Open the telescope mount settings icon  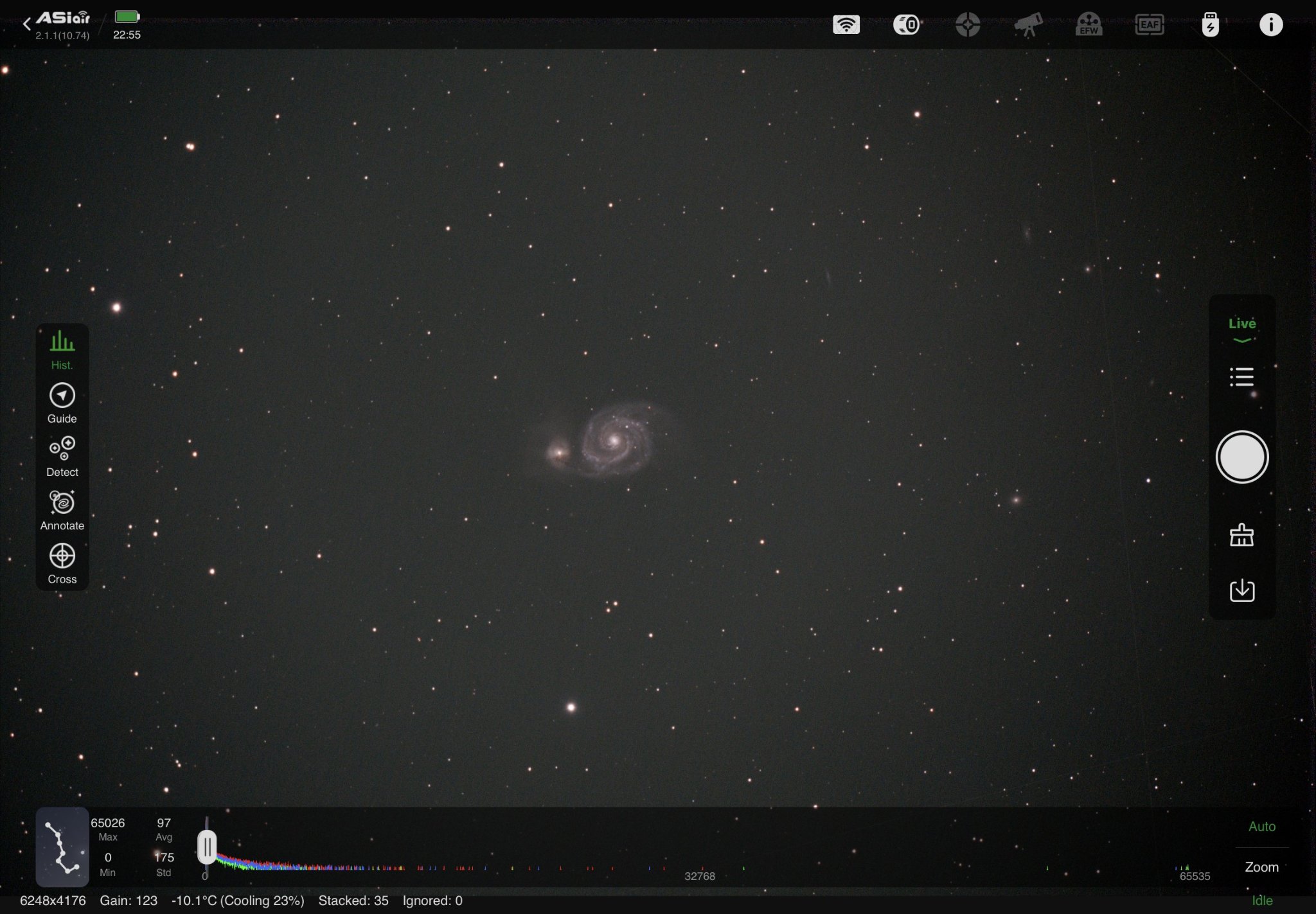[x=1027, y=25]
